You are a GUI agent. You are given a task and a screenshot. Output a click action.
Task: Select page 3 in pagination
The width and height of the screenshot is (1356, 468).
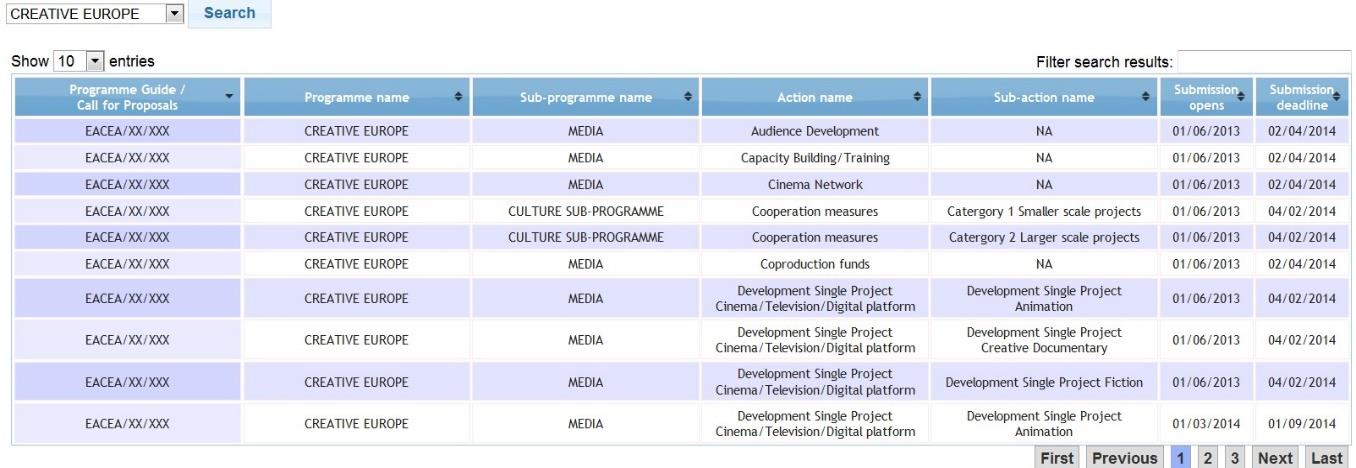pyautogui.click(x=1235, y=457)
